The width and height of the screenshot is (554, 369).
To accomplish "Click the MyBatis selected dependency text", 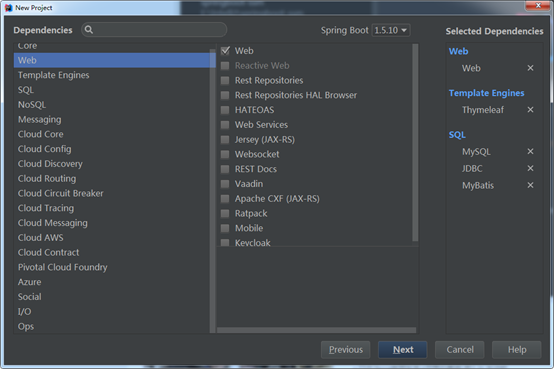I will click(478, 186).
